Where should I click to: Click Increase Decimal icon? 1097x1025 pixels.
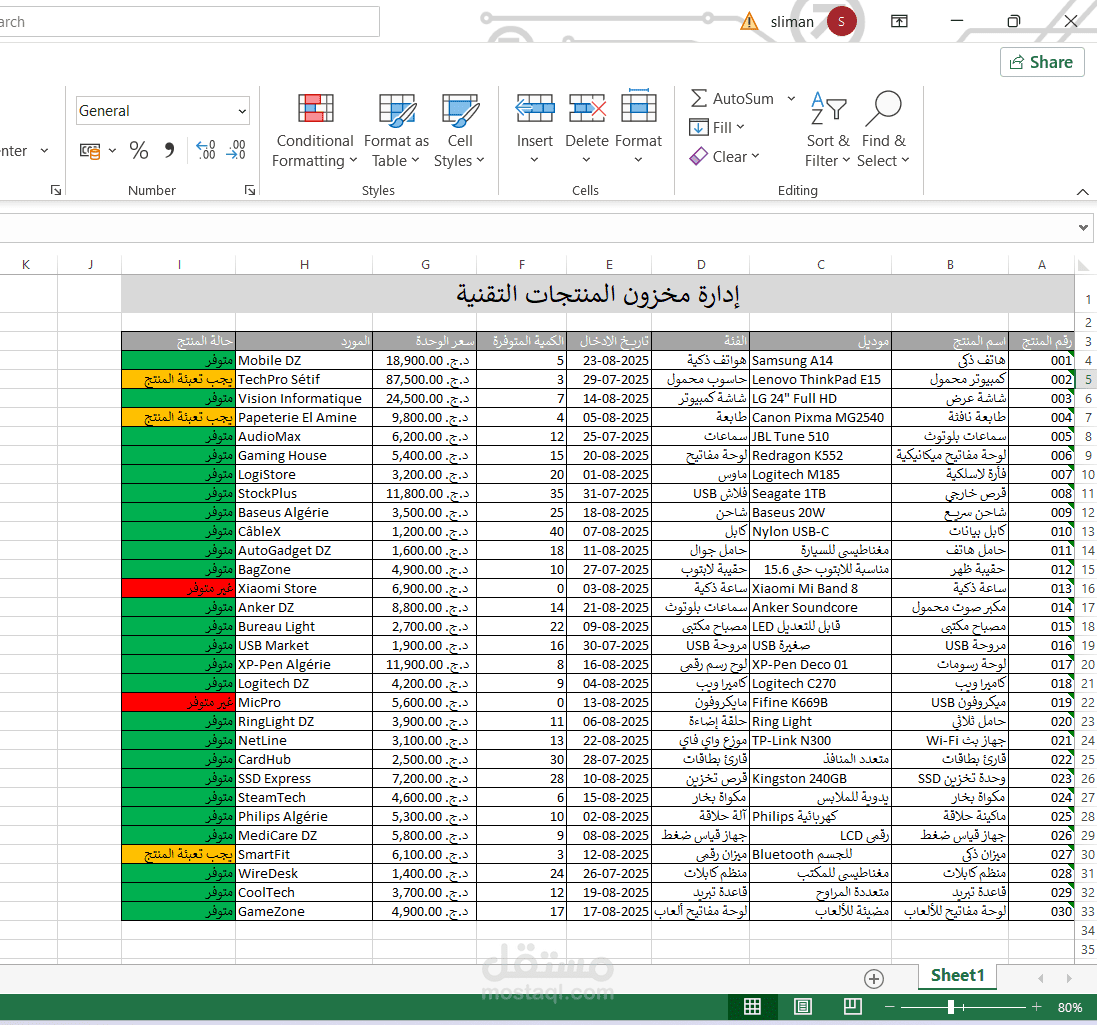click(206, 150)
